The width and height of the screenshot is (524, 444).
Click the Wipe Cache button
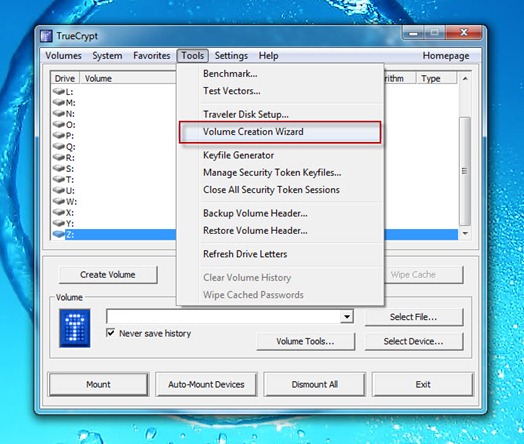coord(424,275)
